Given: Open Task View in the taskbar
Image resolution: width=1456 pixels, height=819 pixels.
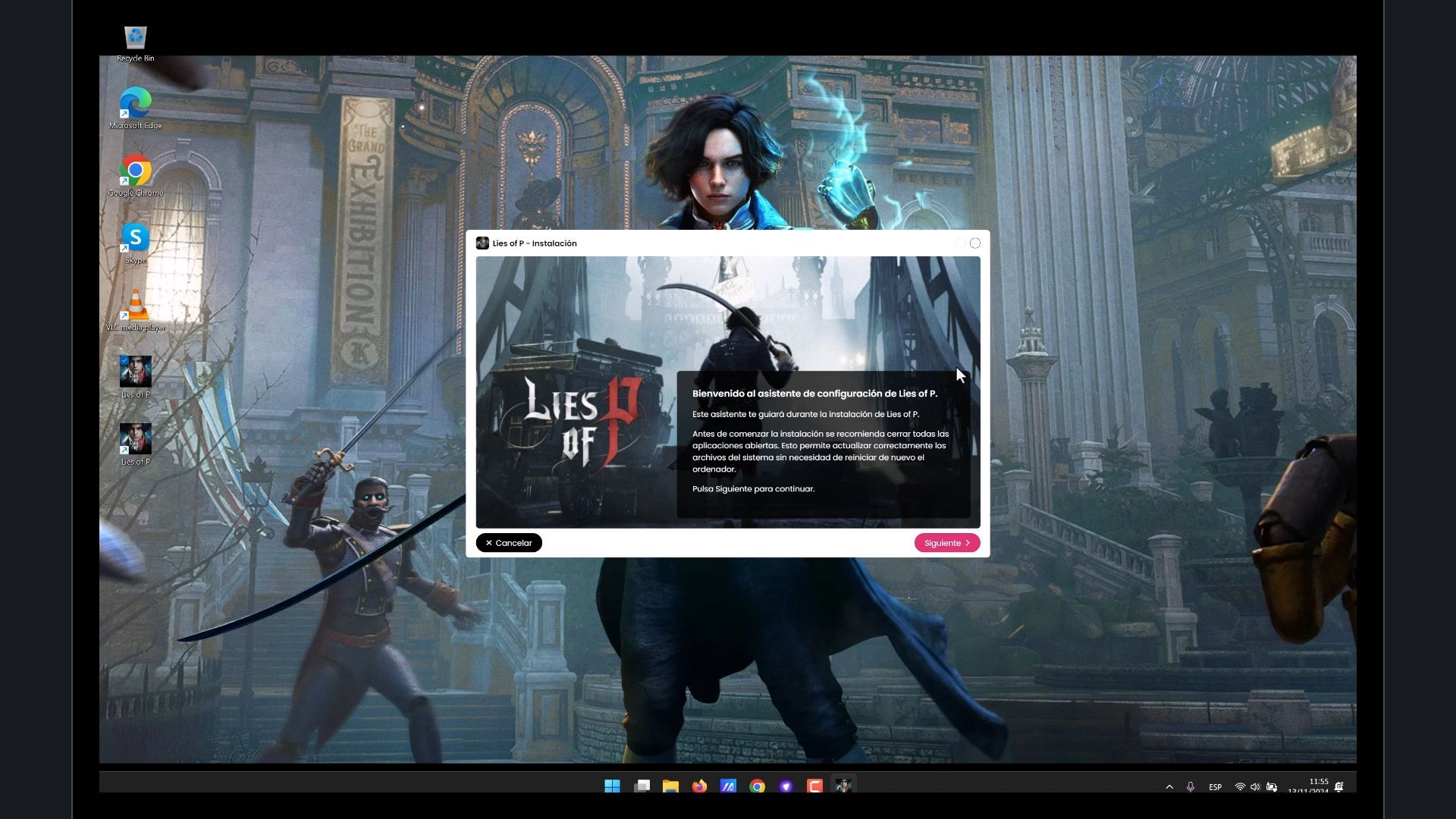Looking at the screenshot, I should pos(642,786).
